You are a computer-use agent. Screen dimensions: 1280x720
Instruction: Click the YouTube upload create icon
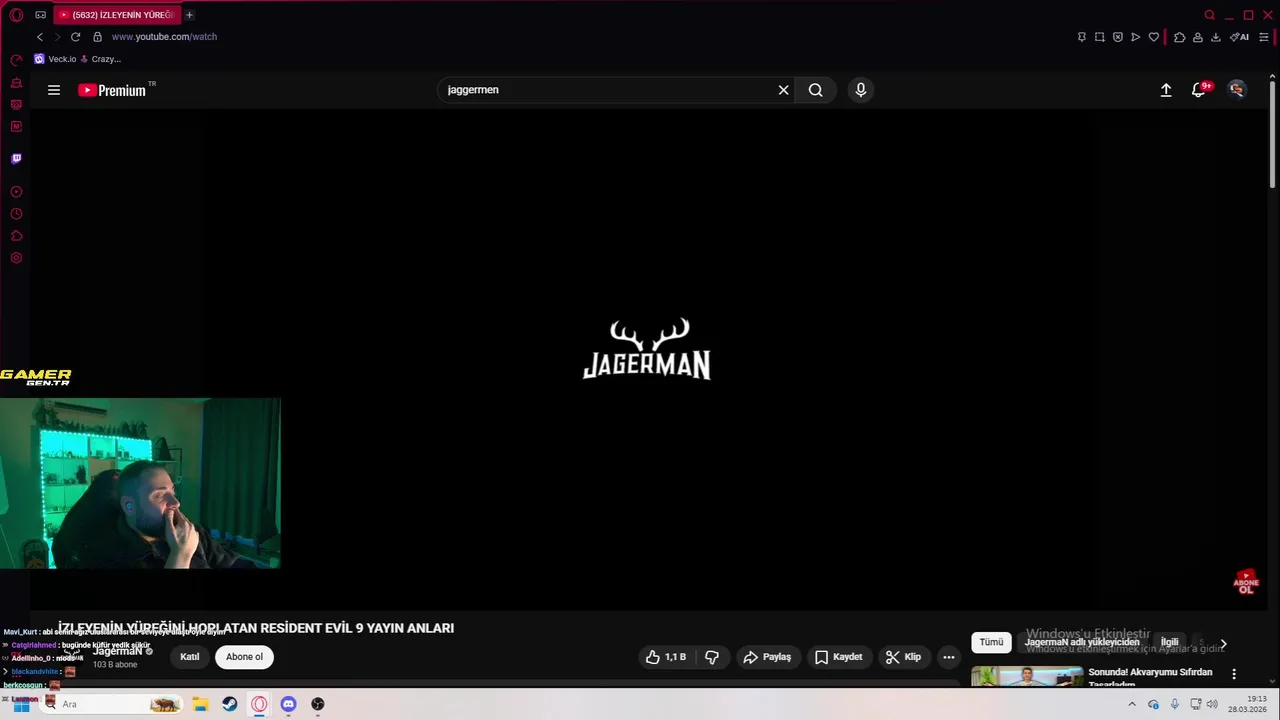(x=1166, y=90)
